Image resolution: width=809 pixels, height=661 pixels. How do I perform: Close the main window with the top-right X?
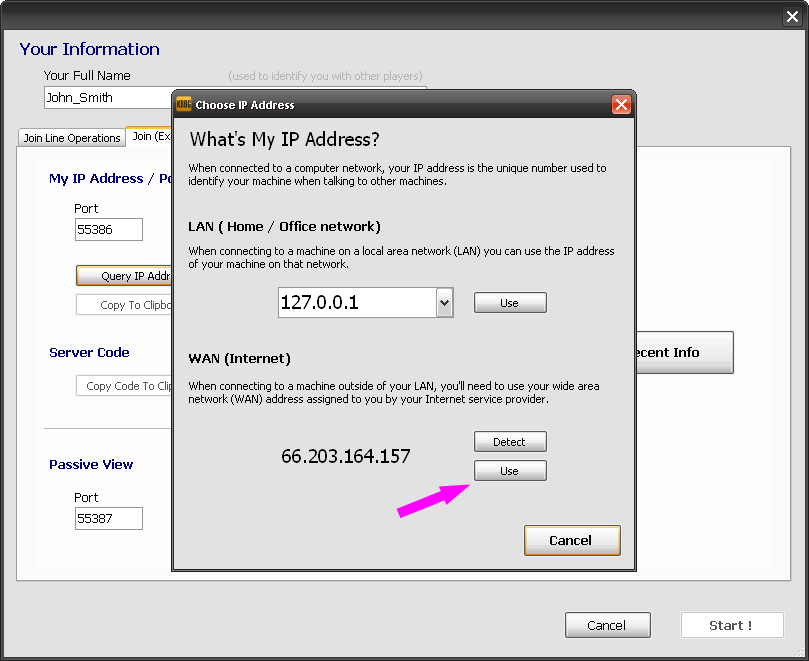(x=792, y=16)
